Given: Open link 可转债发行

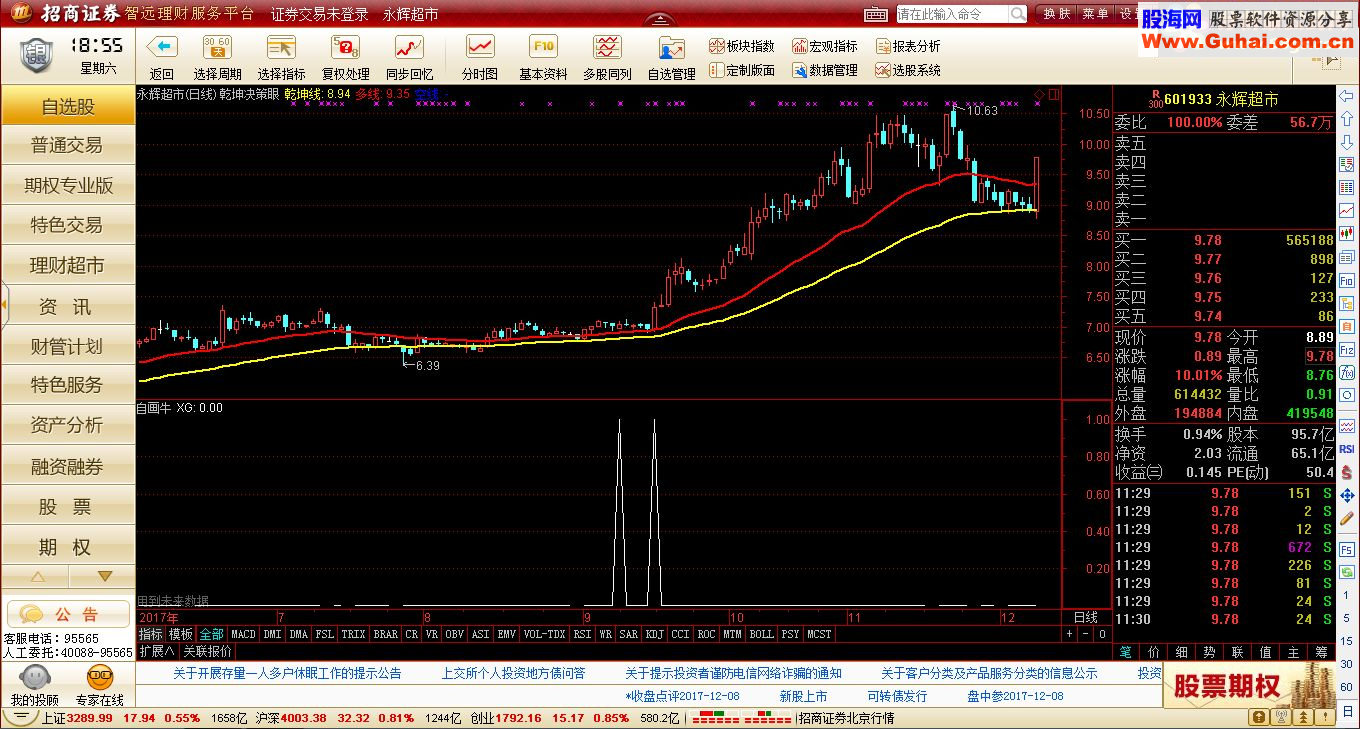Looking at the screenshot, I should pos(897,696).
